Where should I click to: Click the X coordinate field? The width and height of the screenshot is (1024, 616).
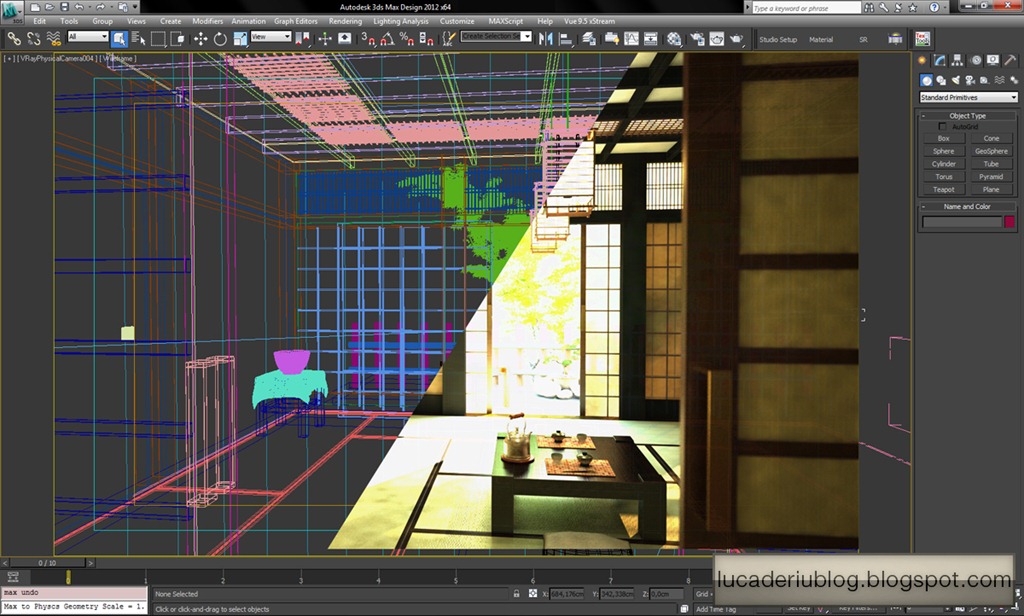pyautogui.click(x=567, y=594)
